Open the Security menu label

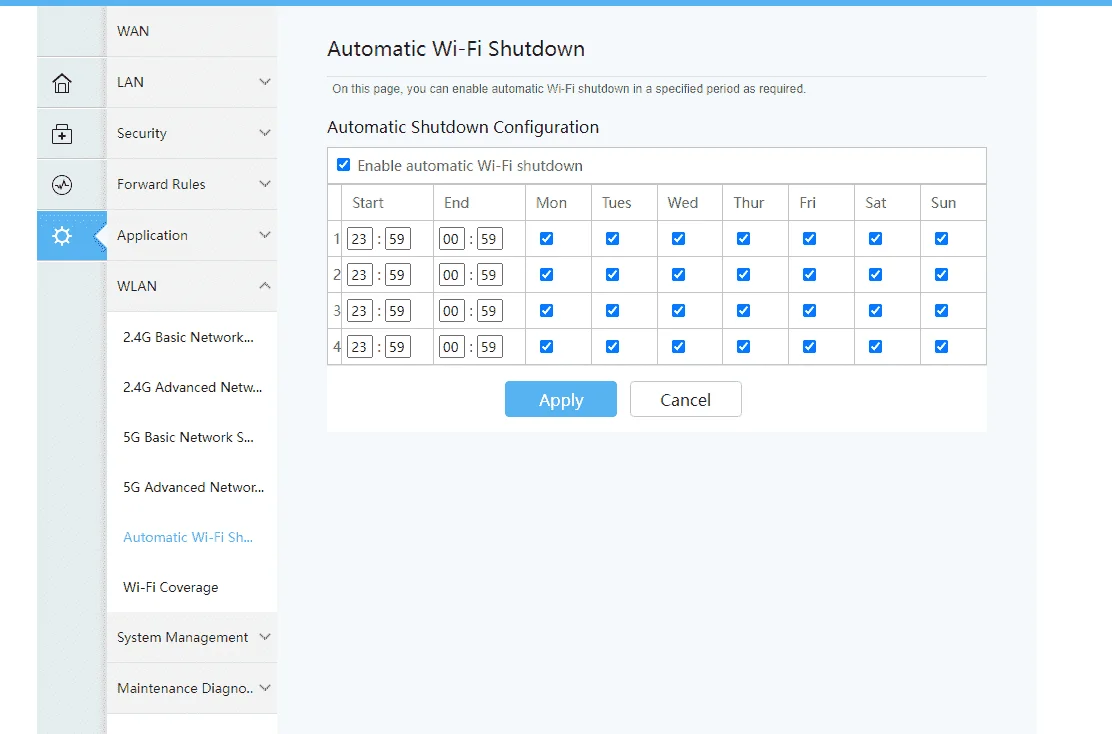142,133
